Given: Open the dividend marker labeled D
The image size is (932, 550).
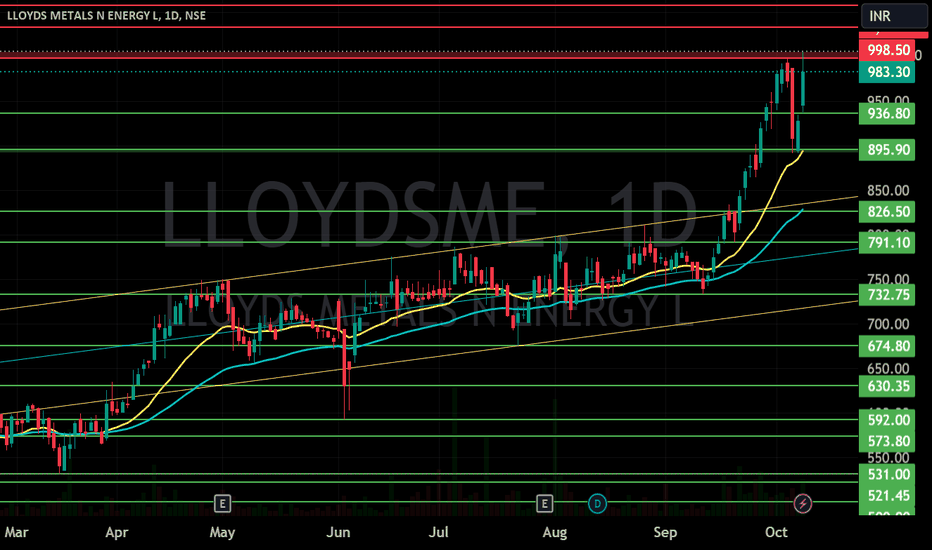Looking at the screenshot, I should [x=597, y=504].
